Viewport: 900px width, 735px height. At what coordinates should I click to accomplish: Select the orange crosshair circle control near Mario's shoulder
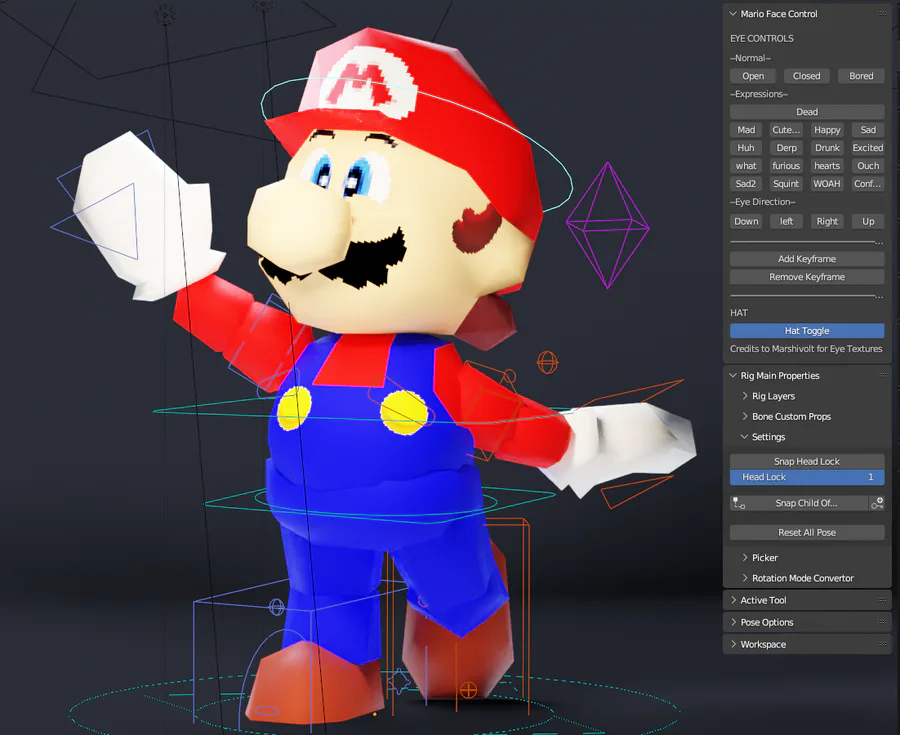click(x=547, y=363)
